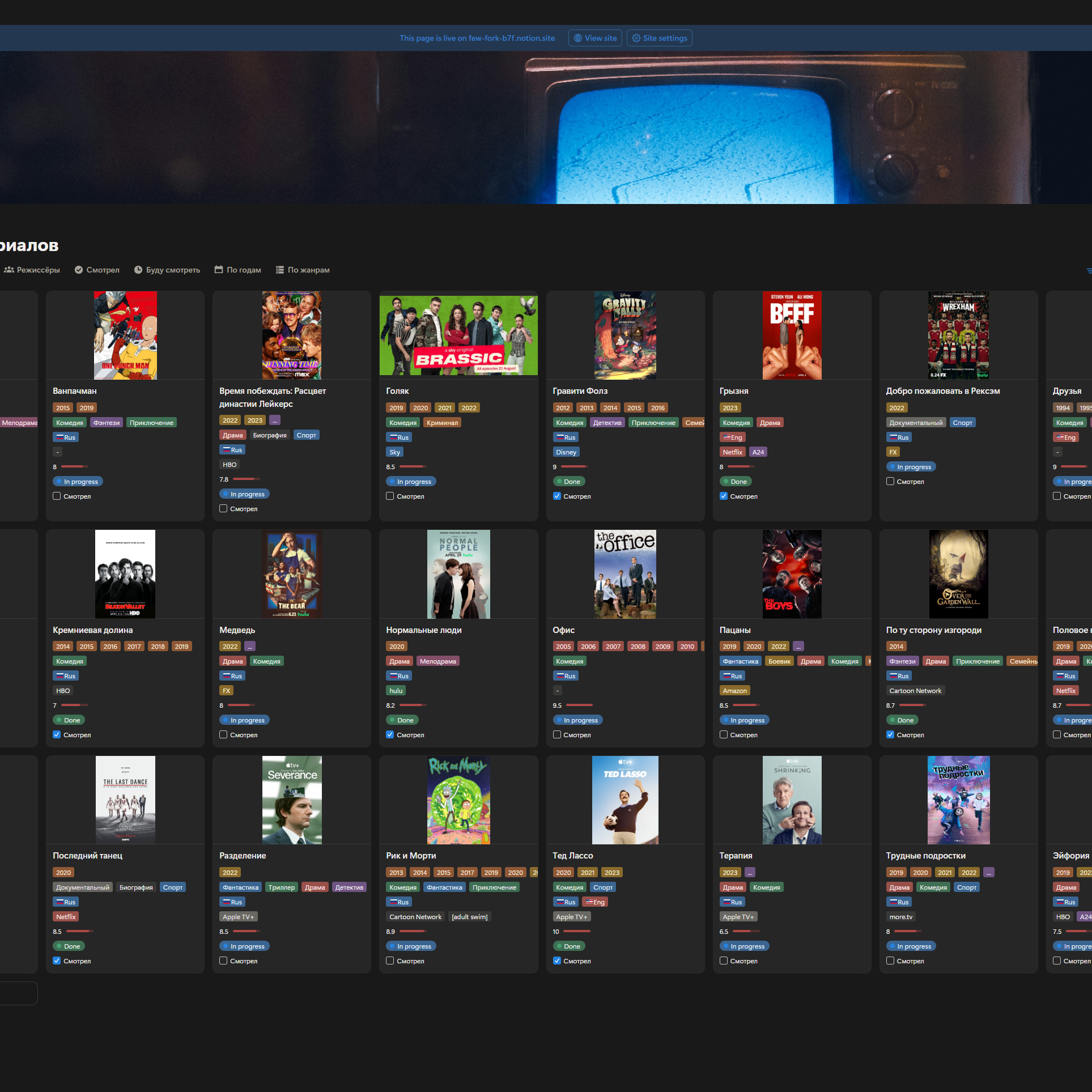The height and width of the screenshot is (1092, 1092).
Task: Click the checkmark icon beside the Смотрел tab
Action: [79, 270]
